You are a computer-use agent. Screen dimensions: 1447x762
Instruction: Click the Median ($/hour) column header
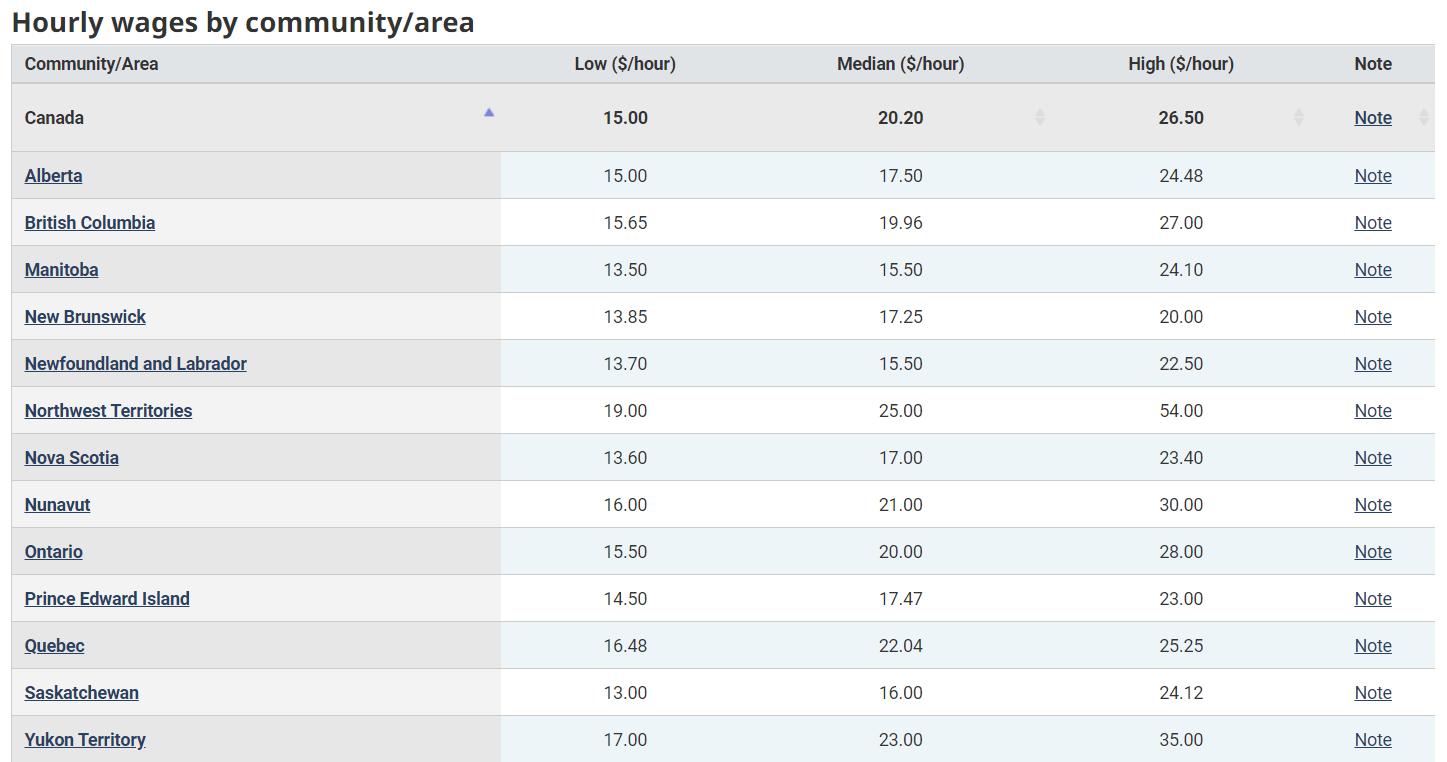900,63
